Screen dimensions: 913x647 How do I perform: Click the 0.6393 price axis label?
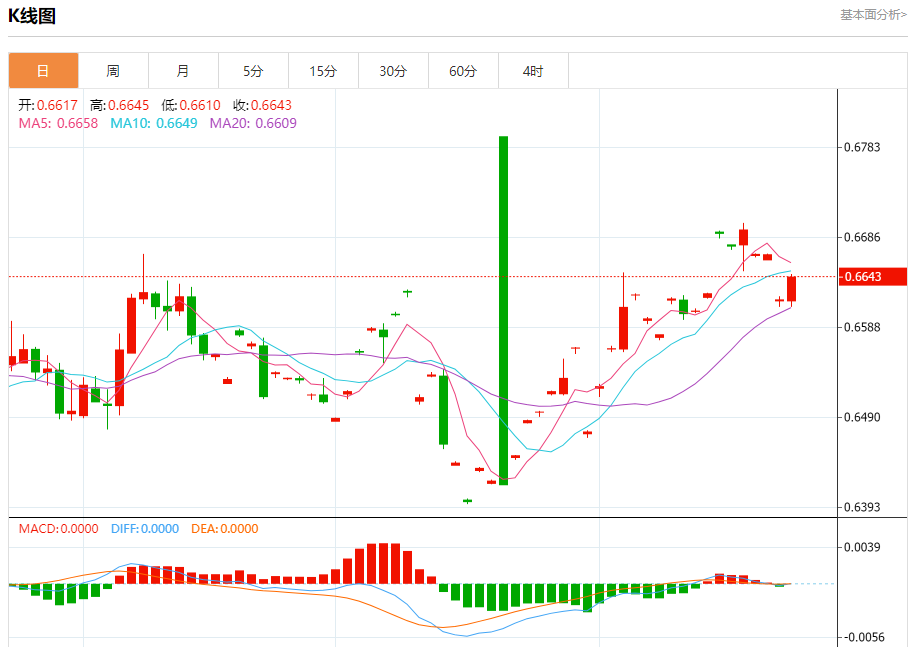pyautogui.click(x=862, y=507)
